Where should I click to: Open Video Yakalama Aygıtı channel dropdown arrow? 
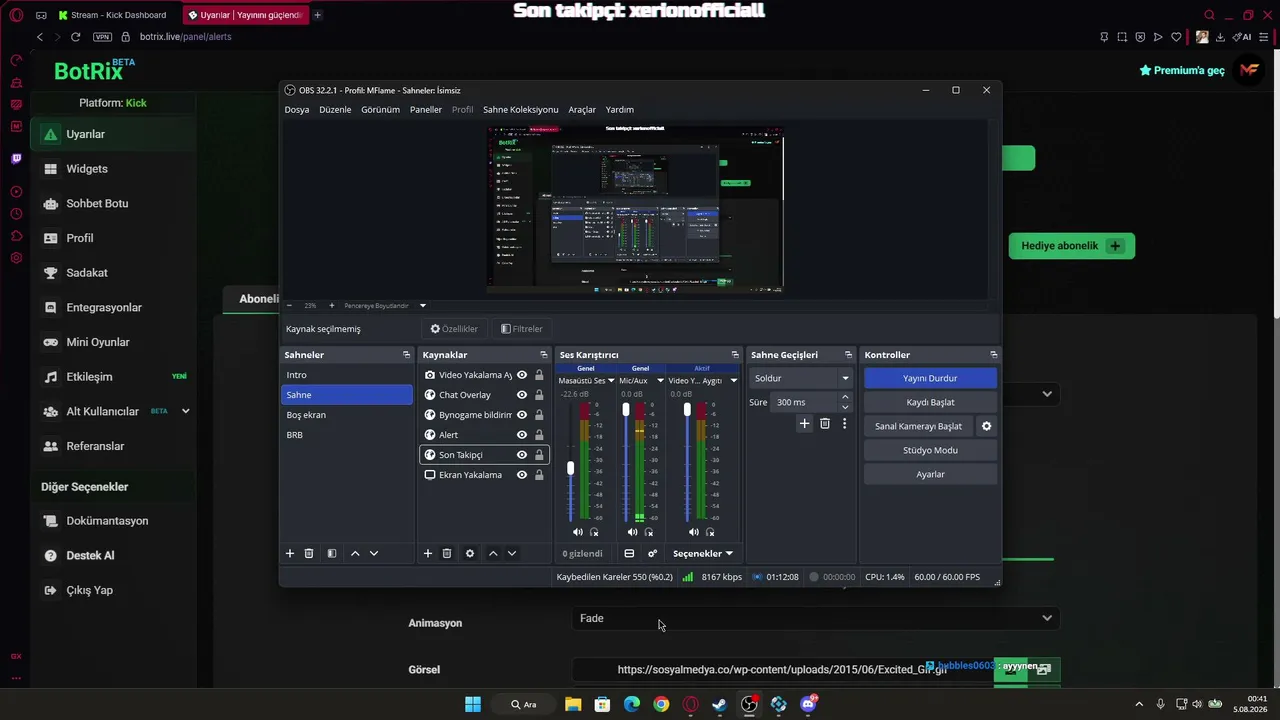tap(733, 381)
